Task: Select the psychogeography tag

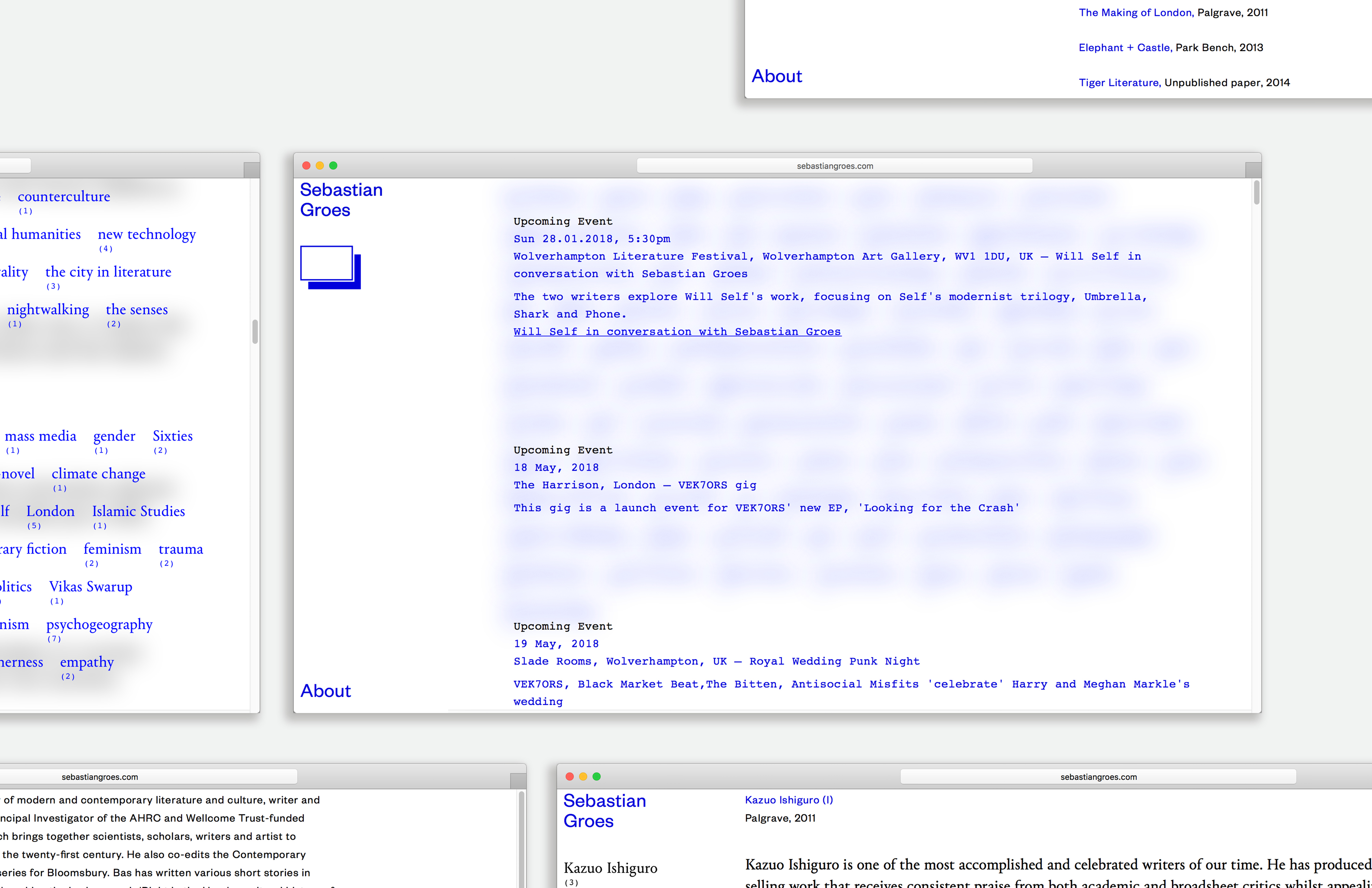Action: (x=99, y=624)
